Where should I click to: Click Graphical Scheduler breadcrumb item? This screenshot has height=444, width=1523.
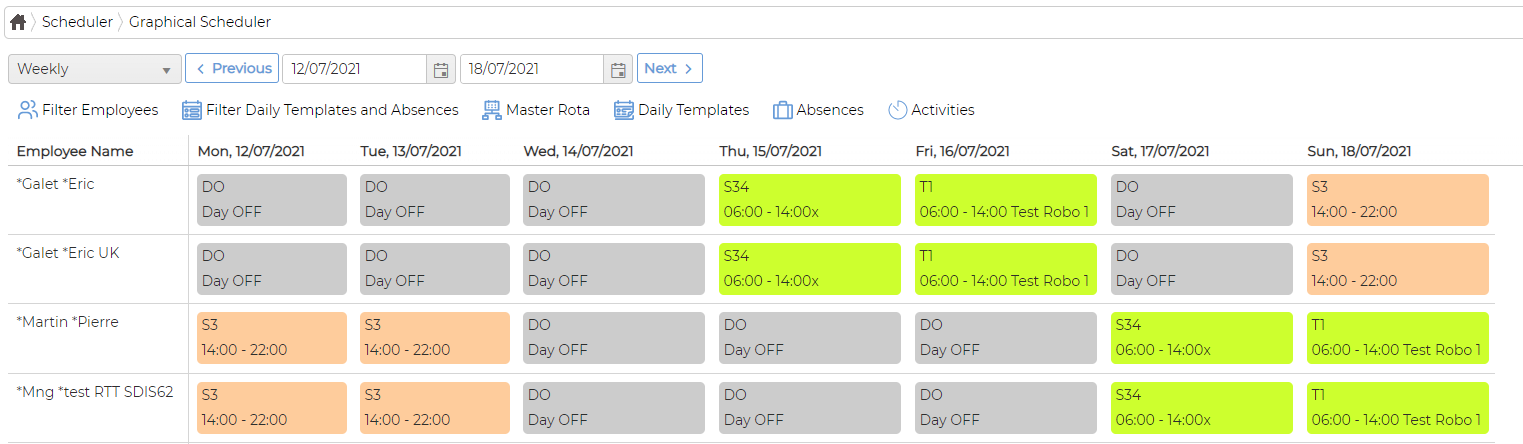pos(199,22)
